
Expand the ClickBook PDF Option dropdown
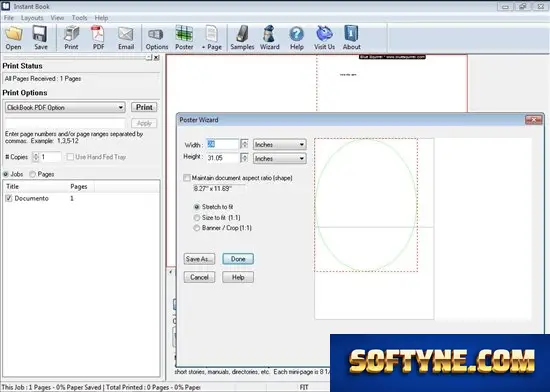pyautogui.click(x=65, y=107)
